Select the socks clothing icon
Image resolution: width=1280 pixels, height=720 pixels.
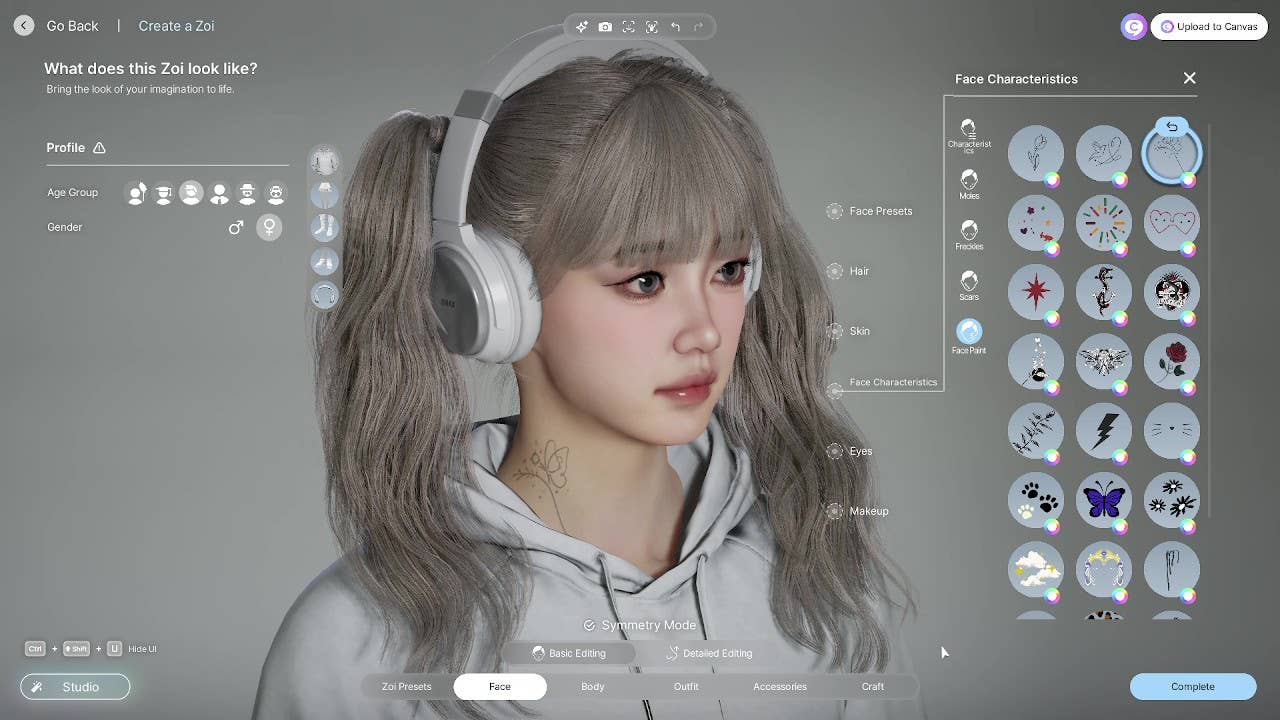pos(324,227)
